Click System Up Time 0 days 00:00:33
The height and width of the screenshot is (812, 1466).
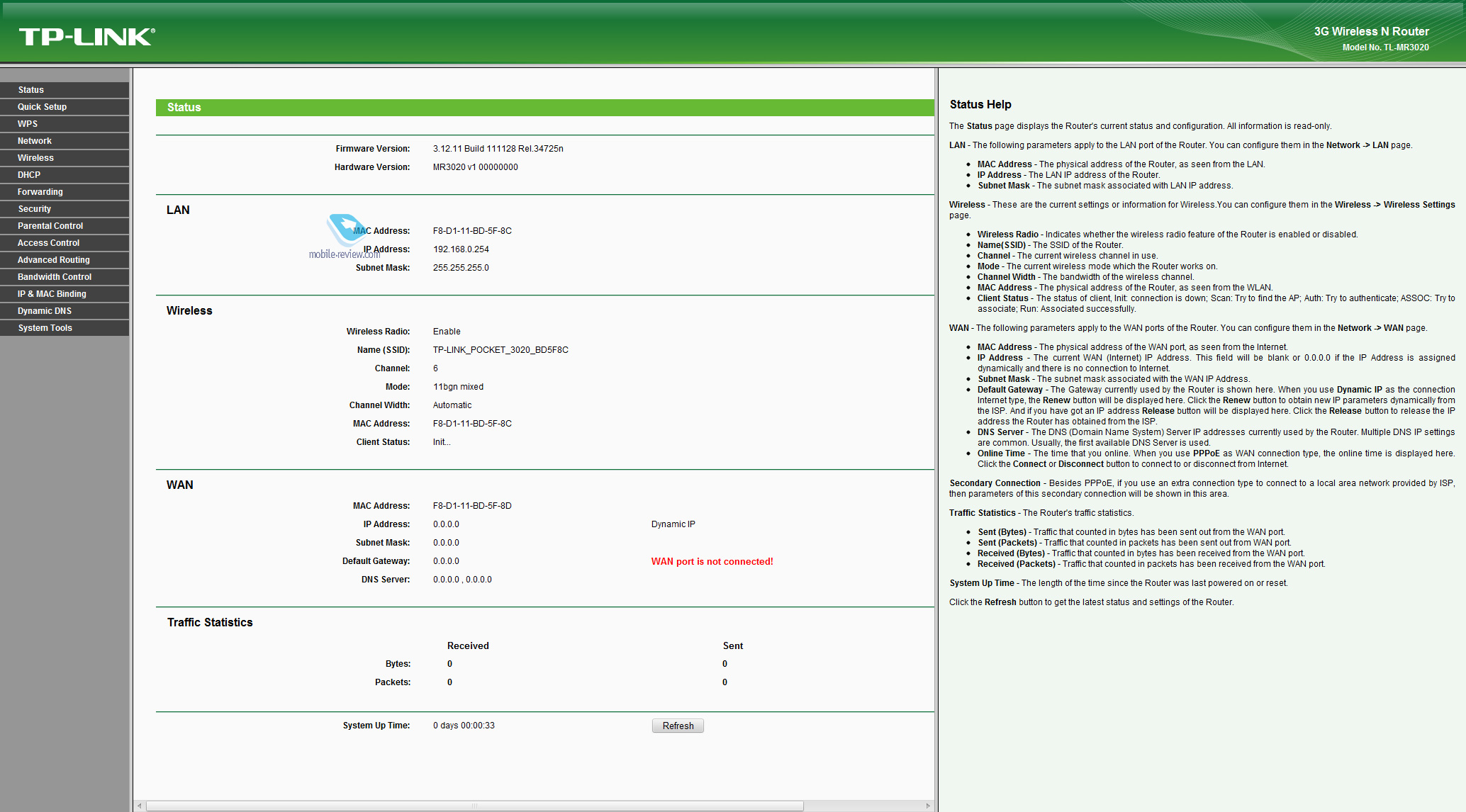tap(464, 726)
